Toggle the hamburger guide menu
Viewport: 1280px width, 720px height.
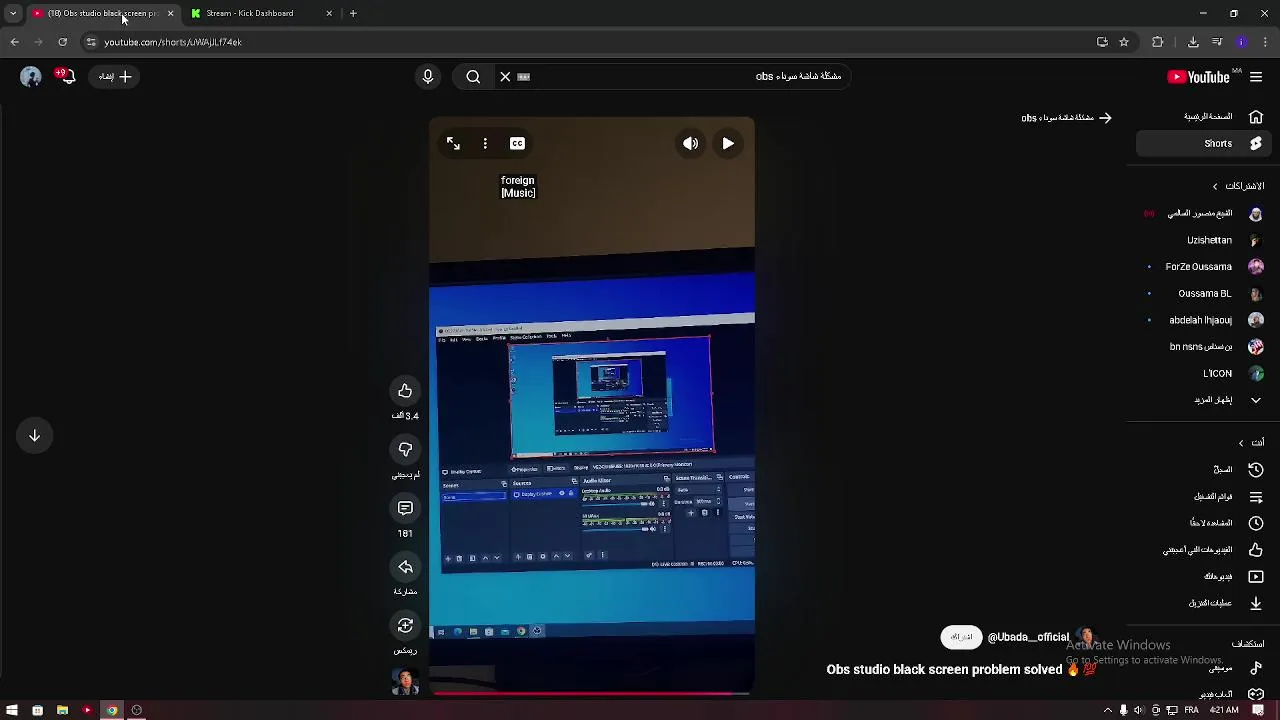coord(1256,77)
